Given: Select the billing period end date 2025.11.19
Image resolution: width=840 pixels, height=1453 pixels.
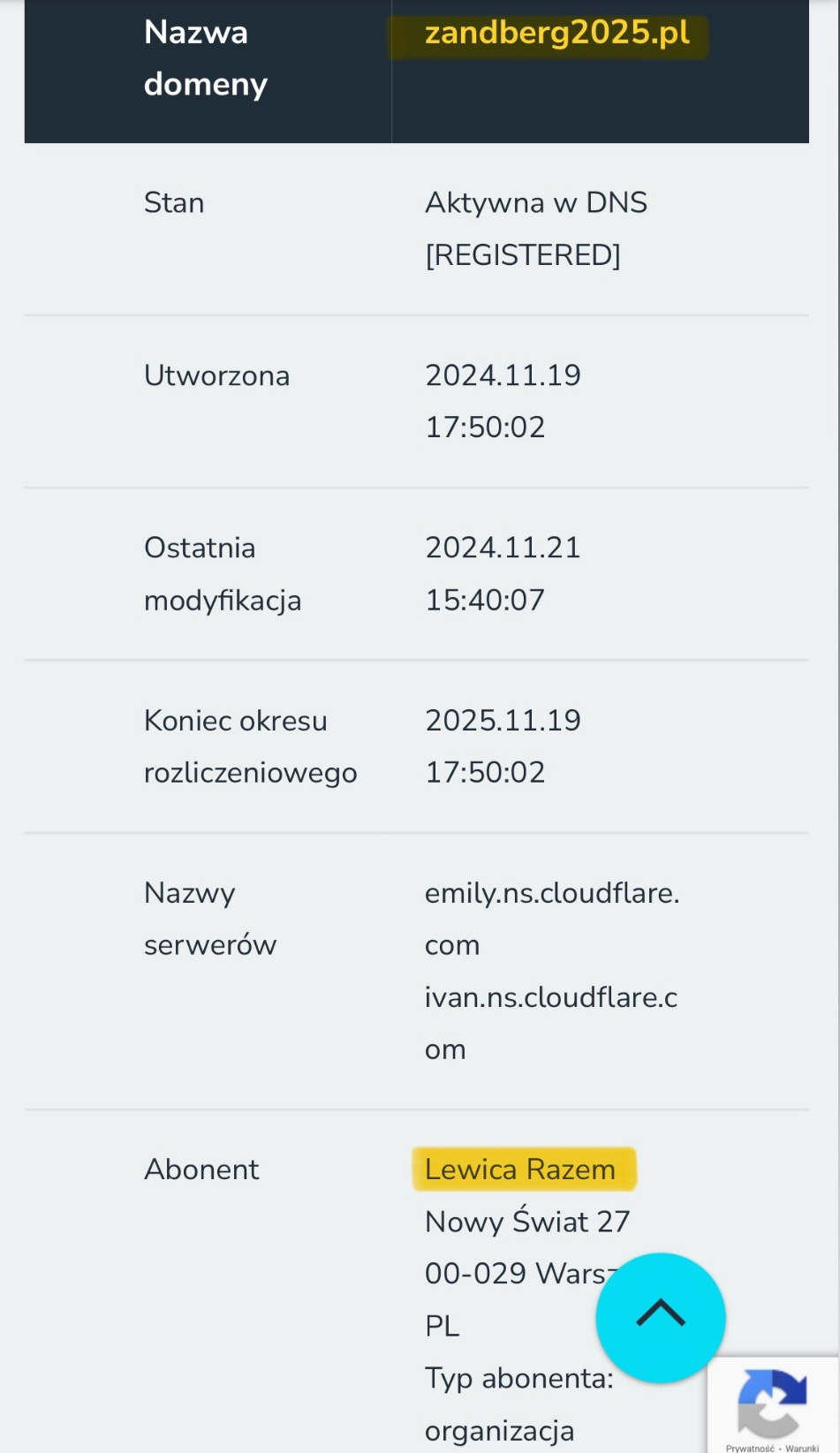Looking at the screenshot, I should click(x=503, y=720).
